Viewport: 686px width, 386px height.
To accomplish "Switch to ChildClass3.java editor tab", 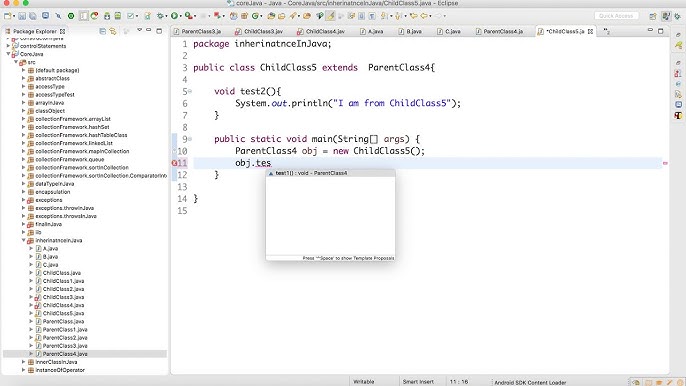I will click(x=263, y=32).
